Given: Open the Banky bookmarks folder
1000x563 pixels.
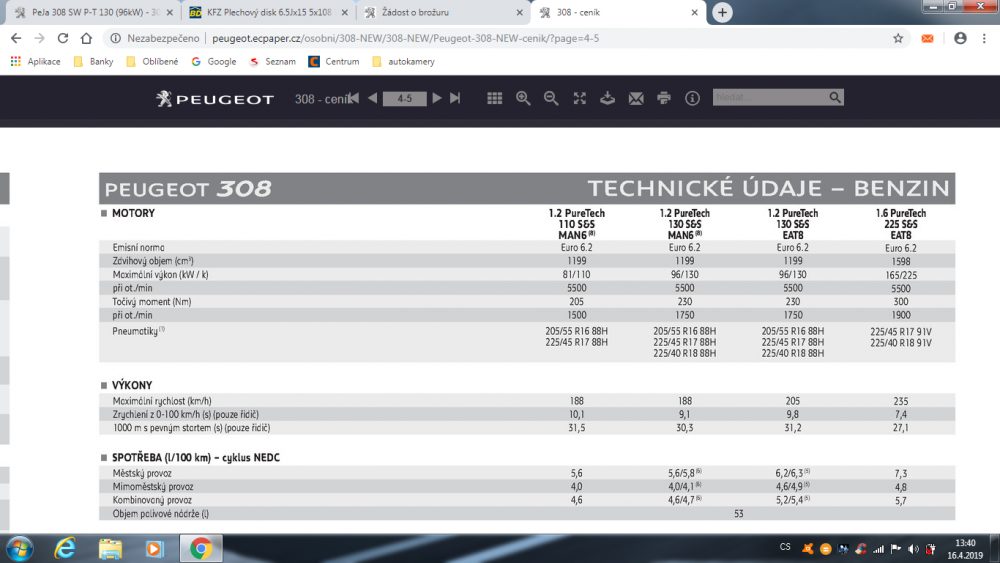Looking at the screenshot, I should pos(94,61).
